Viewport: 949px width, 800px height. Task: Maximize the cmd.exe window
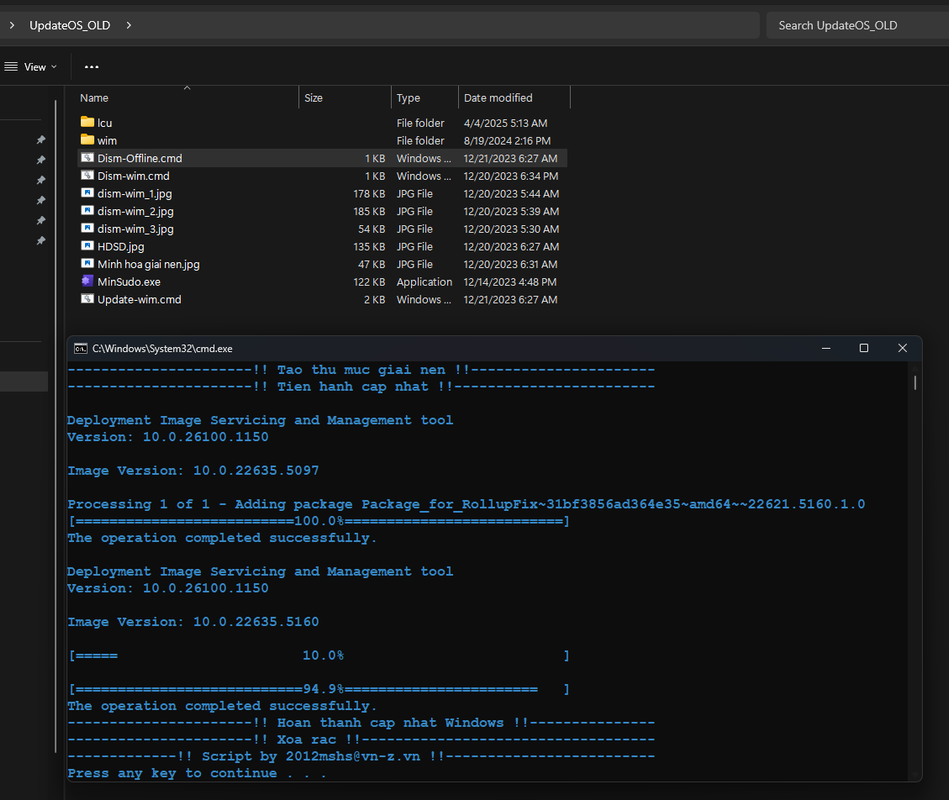pos(864,349)
